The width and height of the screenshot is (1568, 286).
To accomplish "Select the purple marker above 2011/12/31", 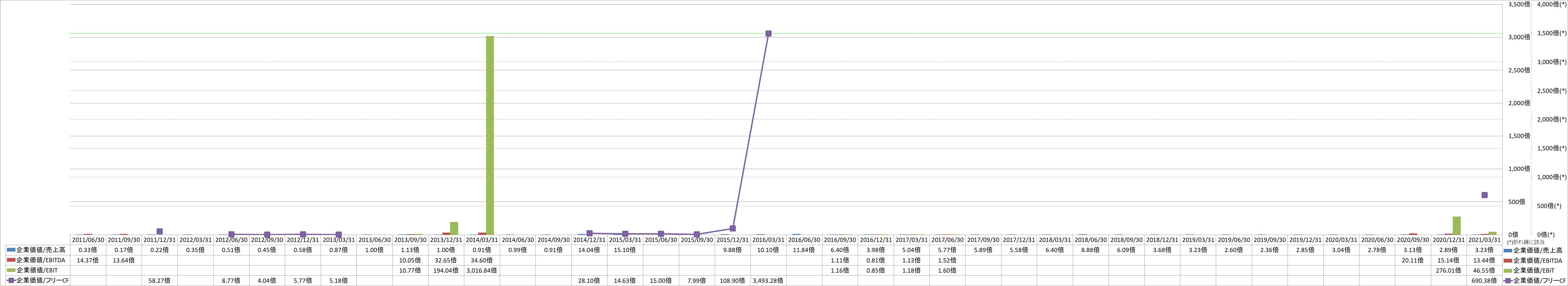I will click(x=160, y=231).
